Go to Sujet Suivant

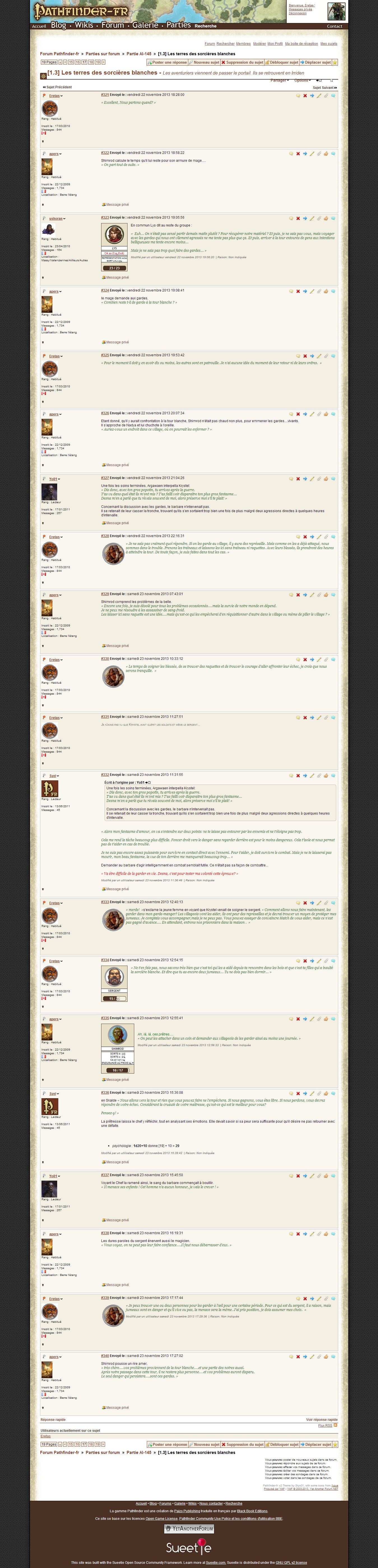[324, 88]
